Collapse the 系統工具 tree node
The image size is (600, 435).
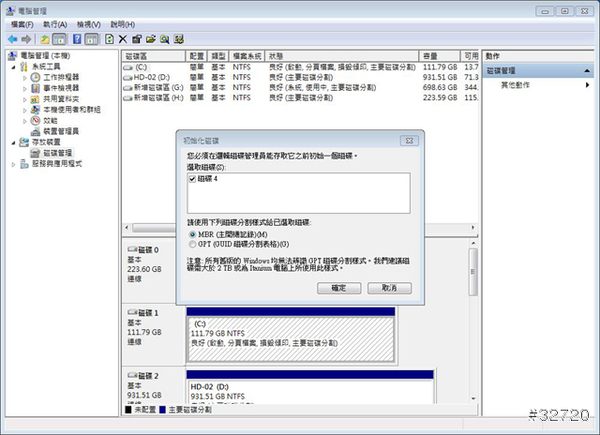(x=12, y=65)
